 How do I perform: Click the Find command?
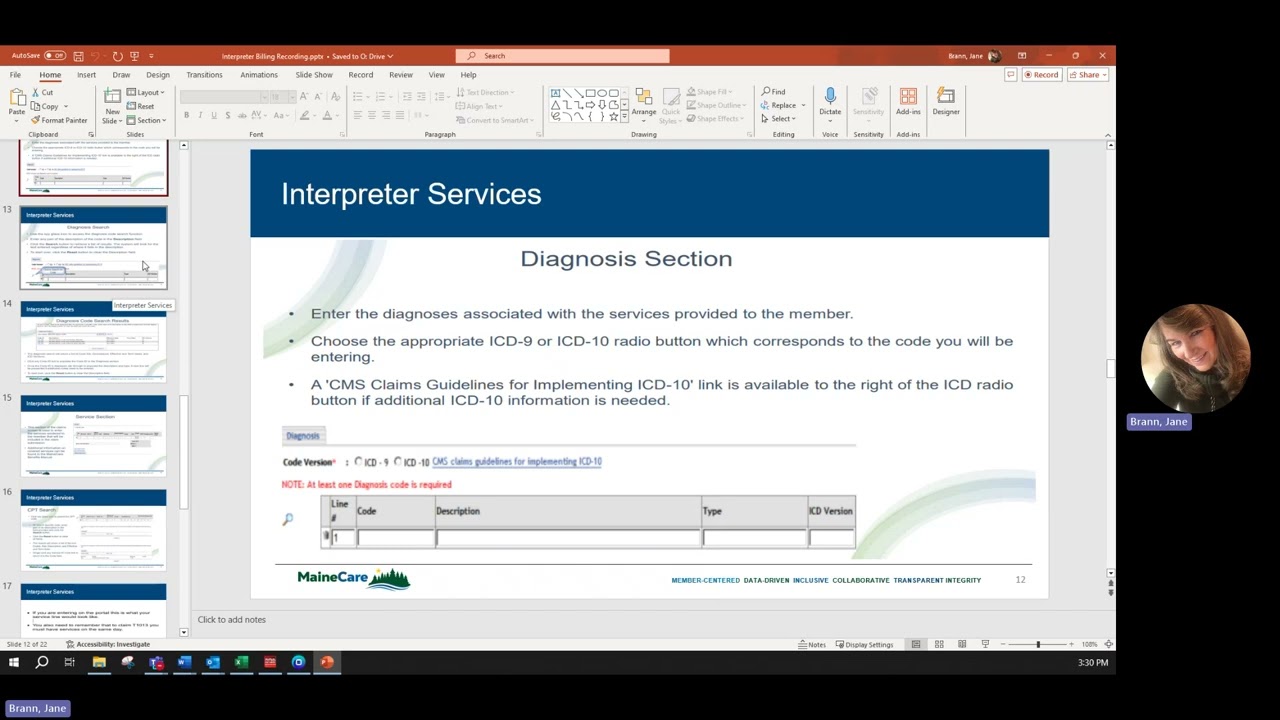click(773, 92)
